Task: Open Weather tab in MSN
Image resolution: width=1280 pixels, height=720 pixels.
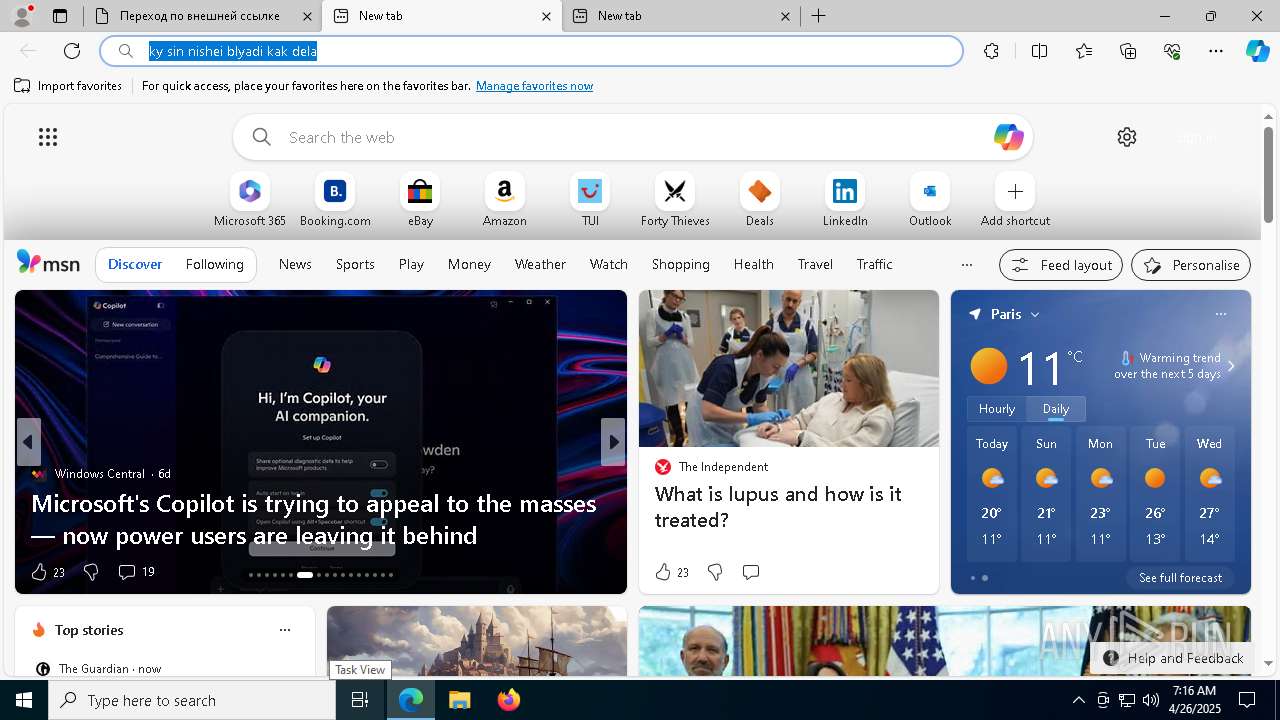Action: point(540,264)
